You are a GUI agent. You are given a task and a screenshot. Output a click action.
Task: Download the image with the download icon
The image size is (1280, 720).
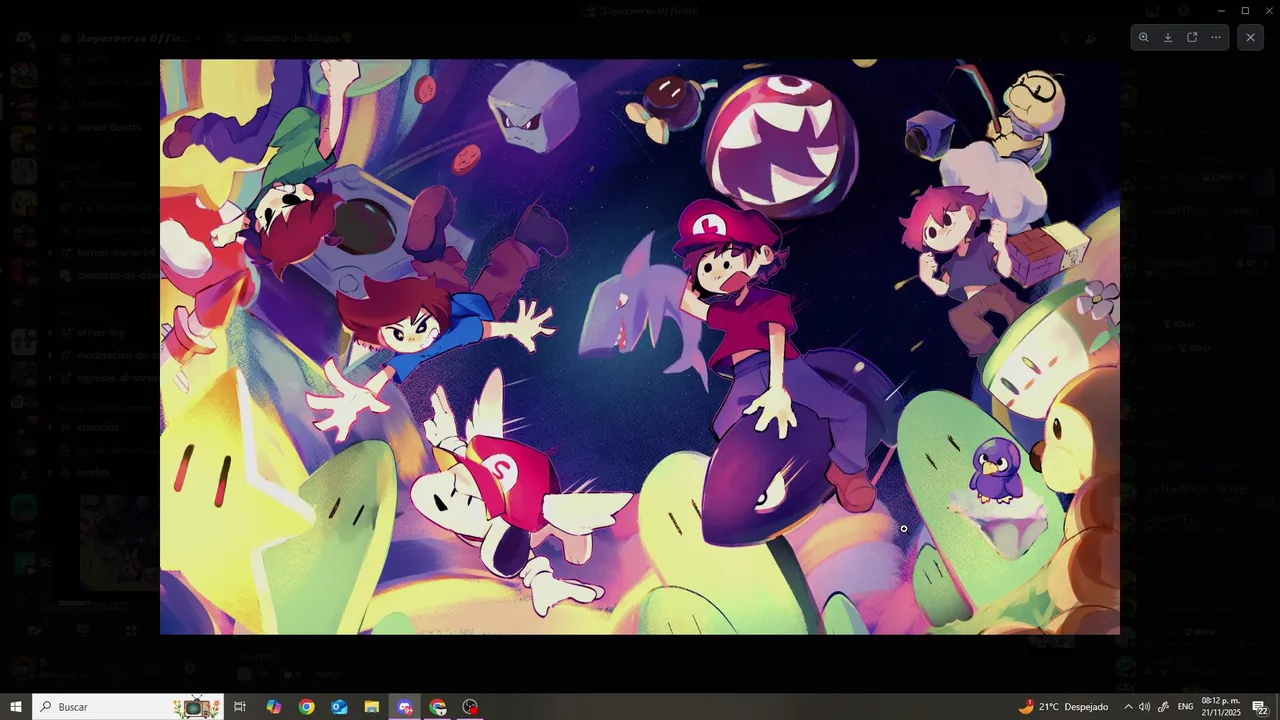1168,37
